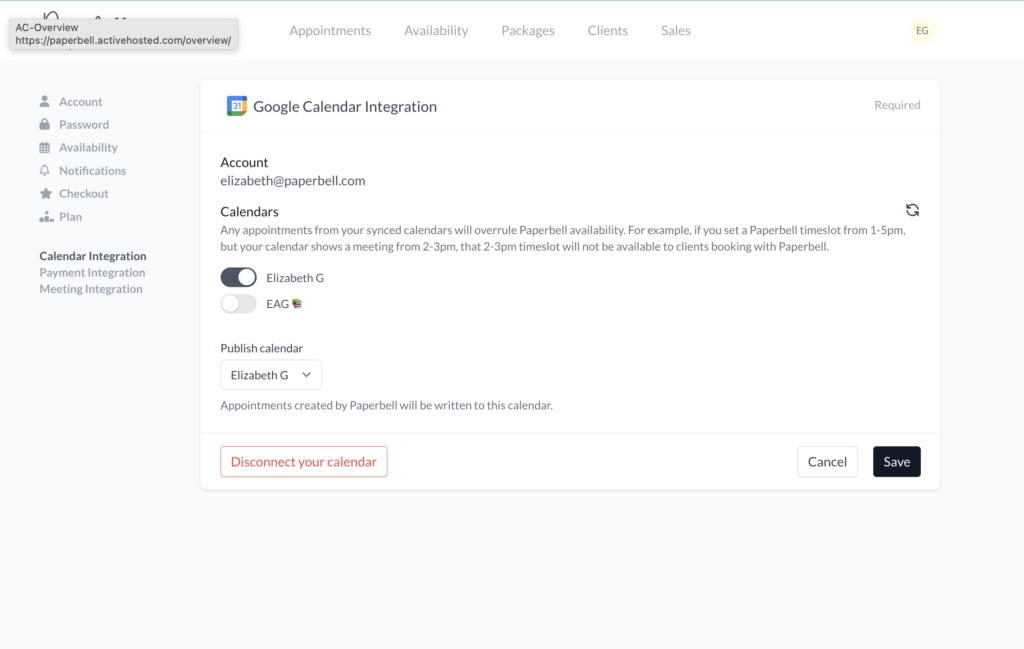Open the EG user avatar menu
The image size is (1024, 649).
(x=922, y=31)
